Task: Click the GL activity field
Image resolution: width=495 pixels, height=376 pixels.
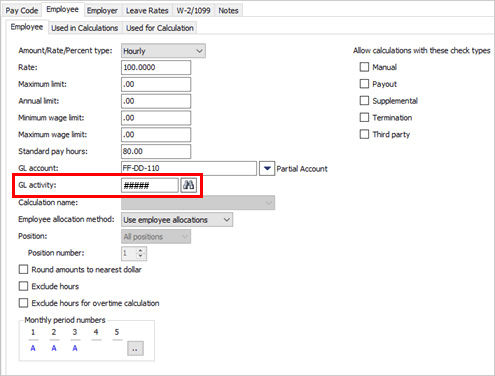Action: [150, 185]
